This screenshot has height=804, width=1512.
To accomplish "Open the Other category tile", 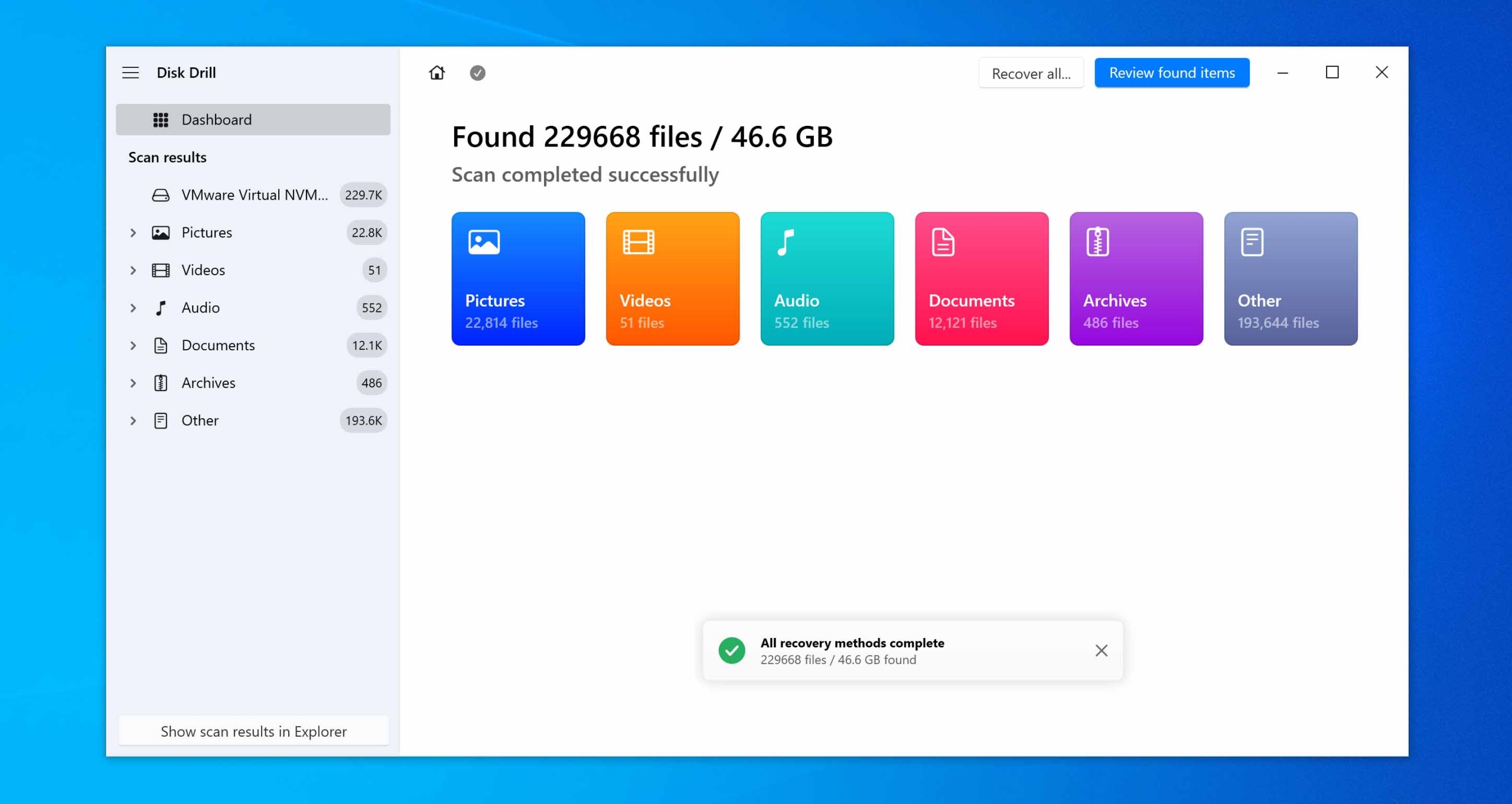I will coord(1291,279).
